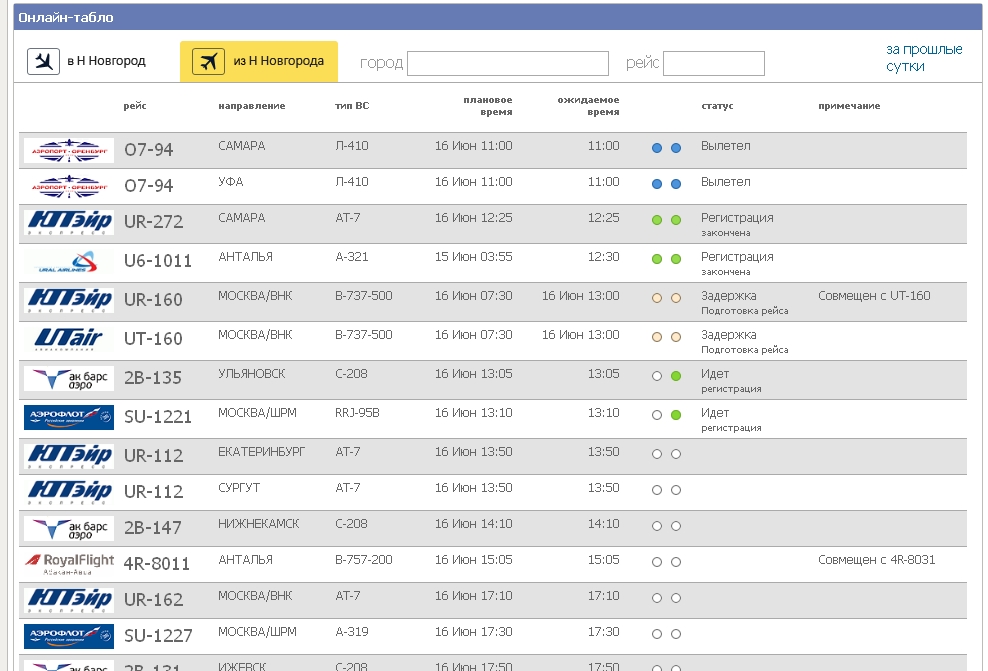Screen dimensions: 988x671
Task: Click destination 'ЕКАТЕРИНБУРГ'
Action: point(261,452)
